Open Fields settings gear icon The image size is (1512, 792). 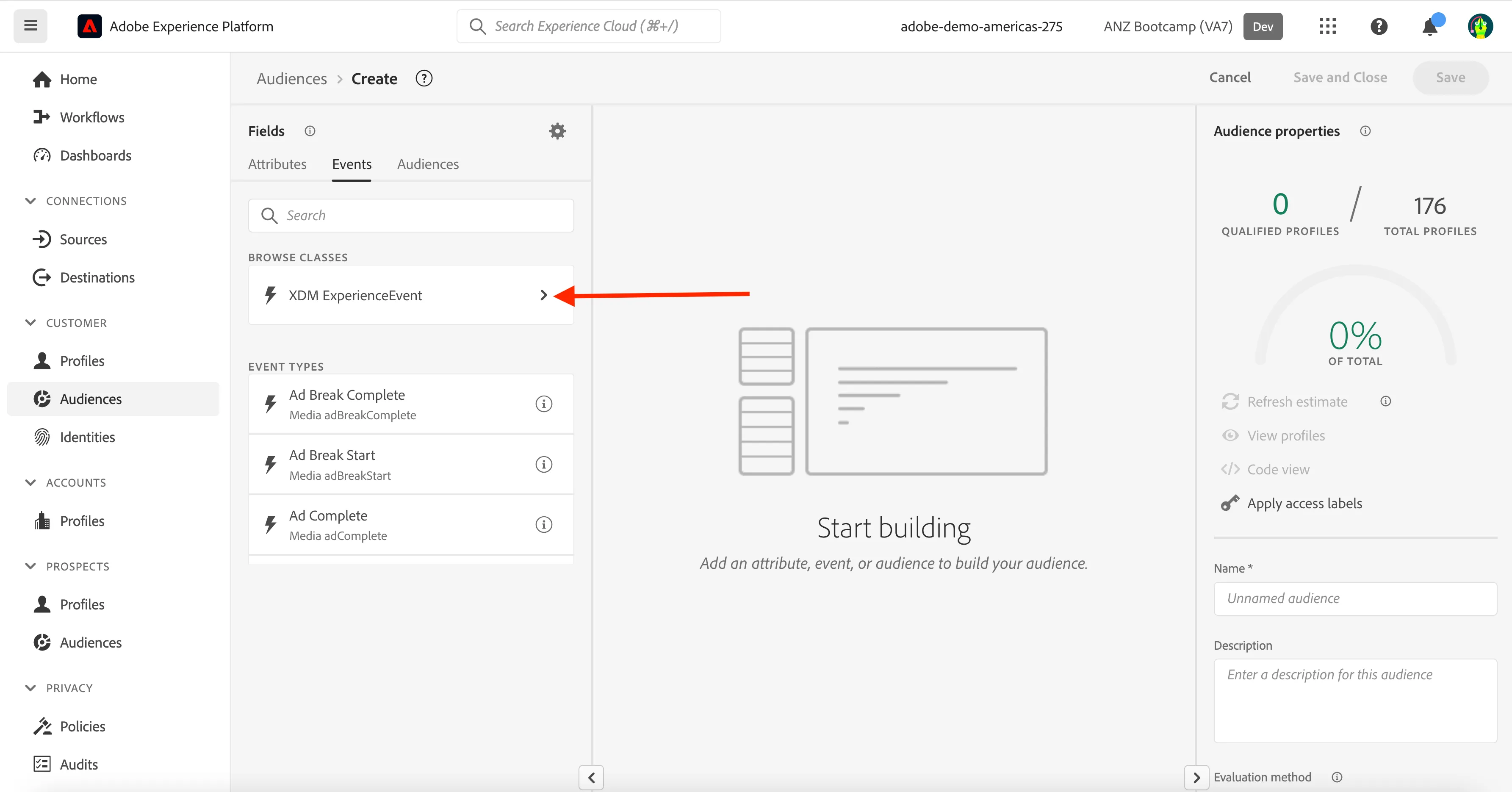[x=557, y=131]
